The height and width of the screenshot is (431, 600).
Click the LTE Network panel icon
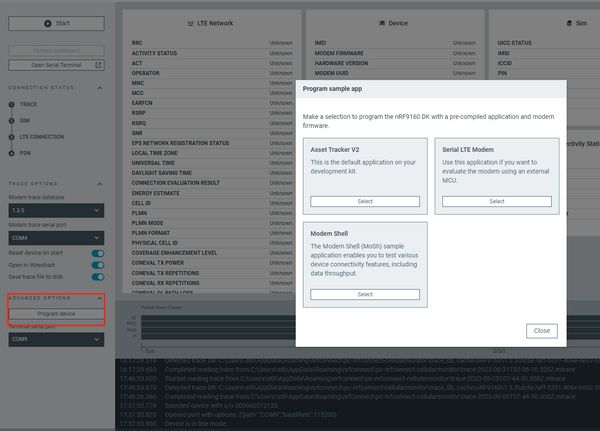click(191, 23)
